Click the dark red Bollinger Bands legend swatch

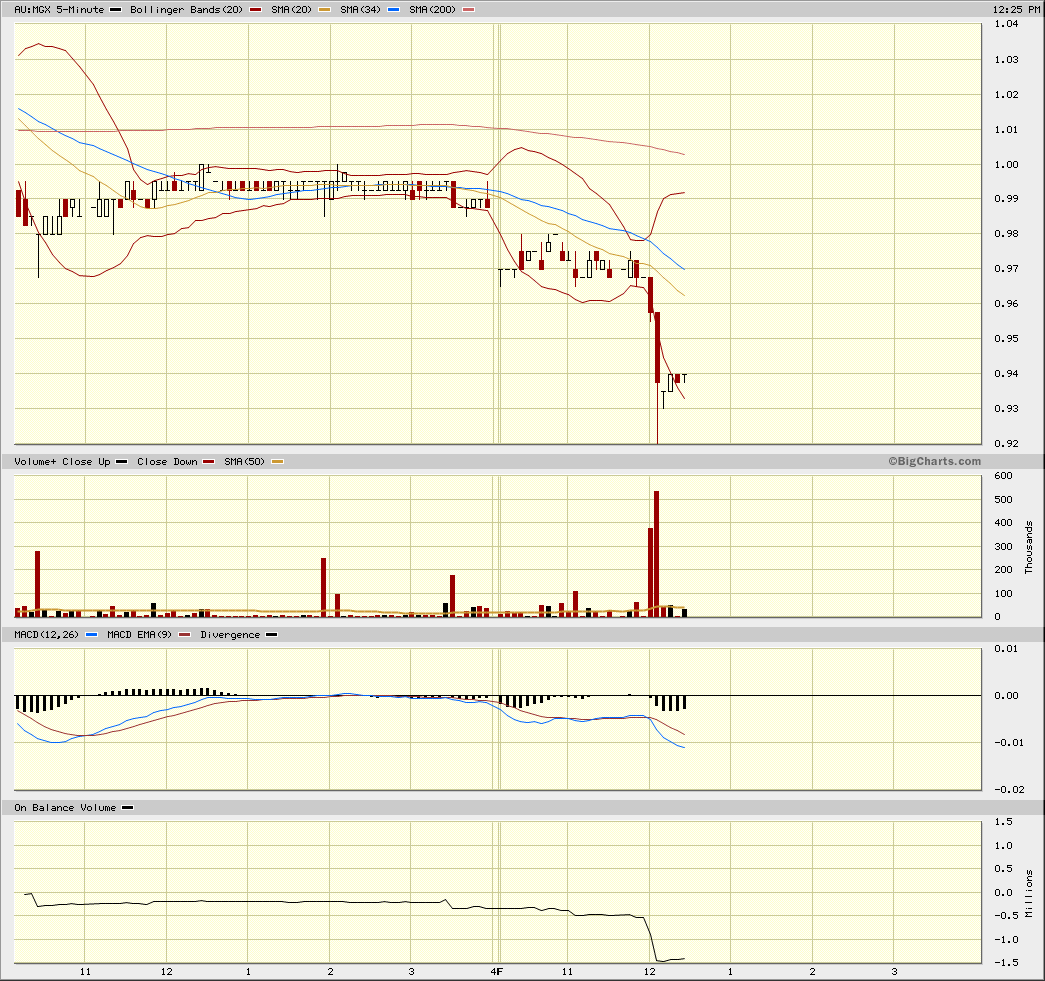pyautogui.click(x=255, y=10)
